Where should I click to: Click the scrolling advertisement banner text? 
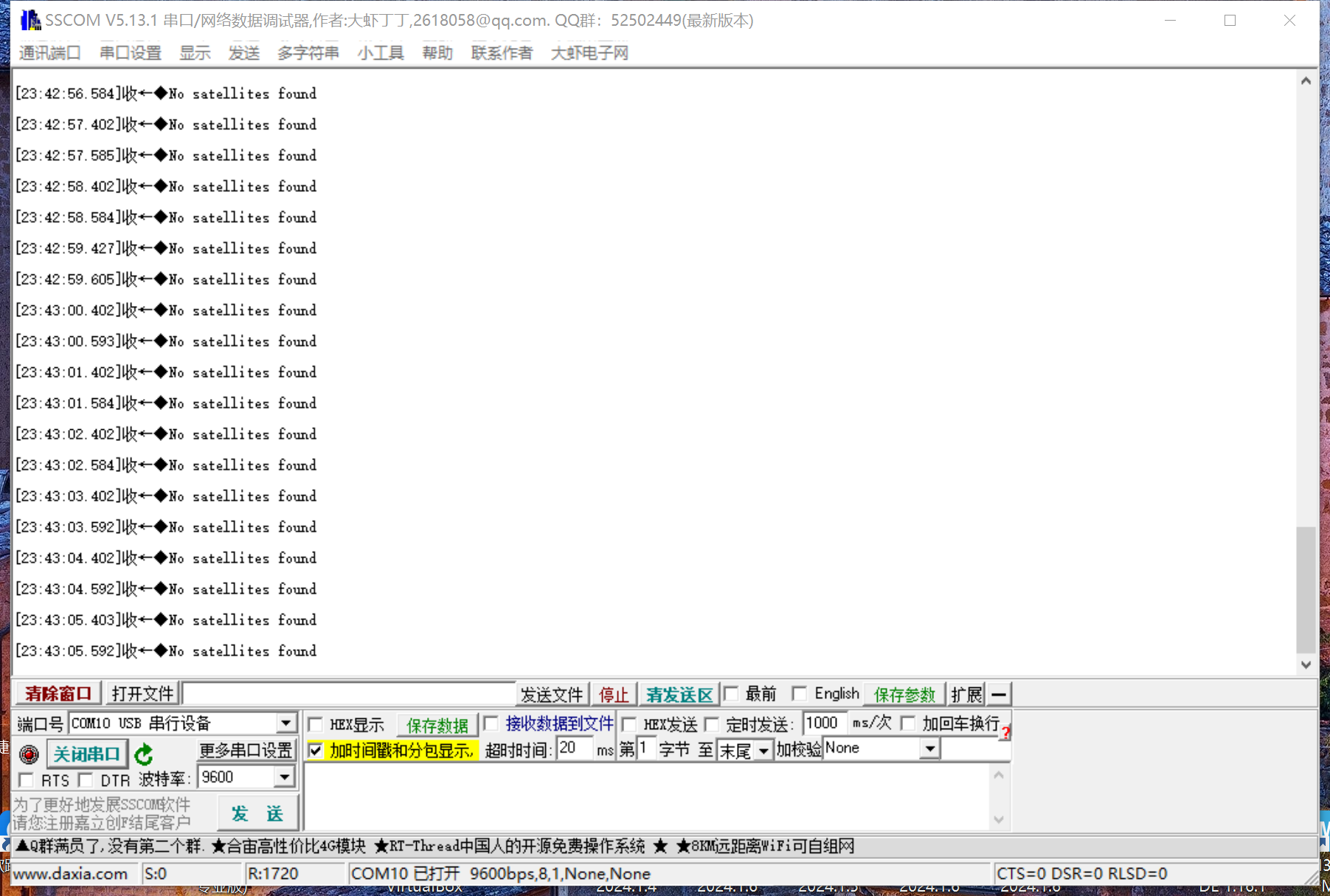point(434,847)
